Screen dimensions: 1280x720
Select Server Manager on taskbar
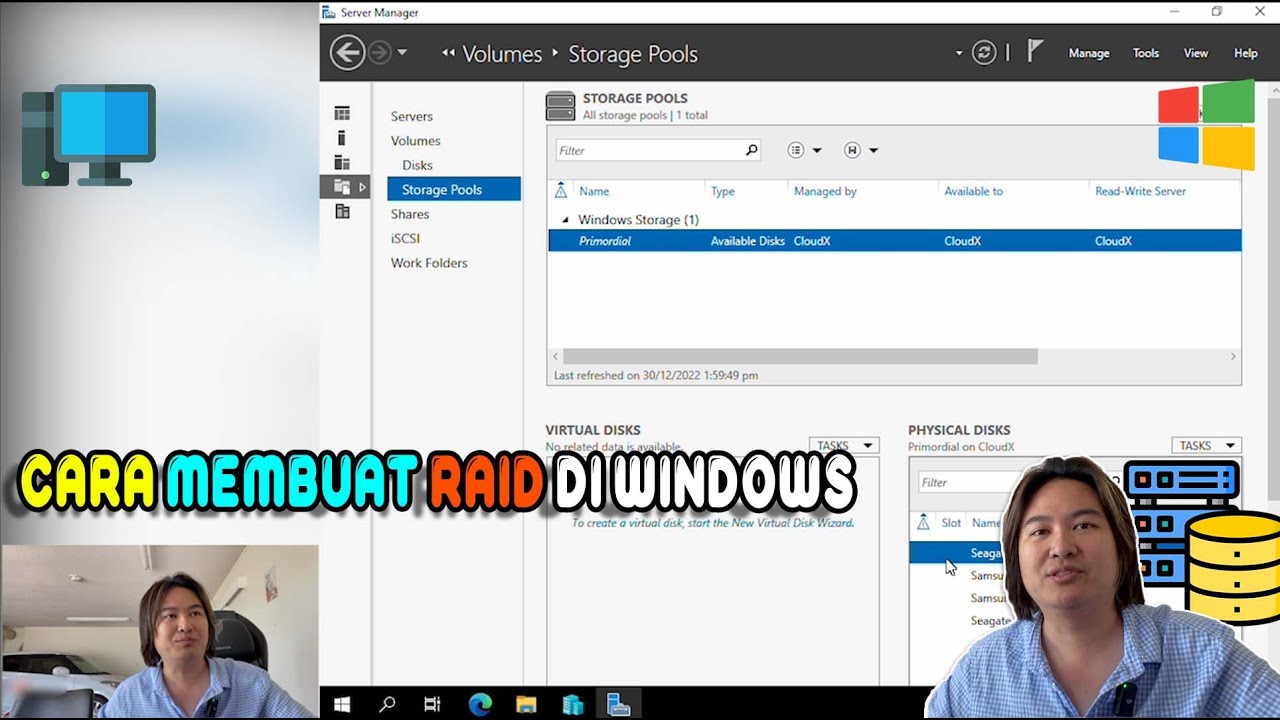pos(618,704)
